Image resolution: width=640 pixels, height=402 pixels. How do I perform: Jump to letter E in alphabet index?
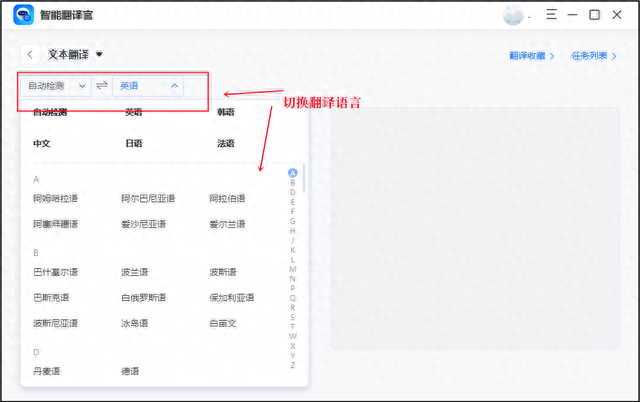point(293,202)
